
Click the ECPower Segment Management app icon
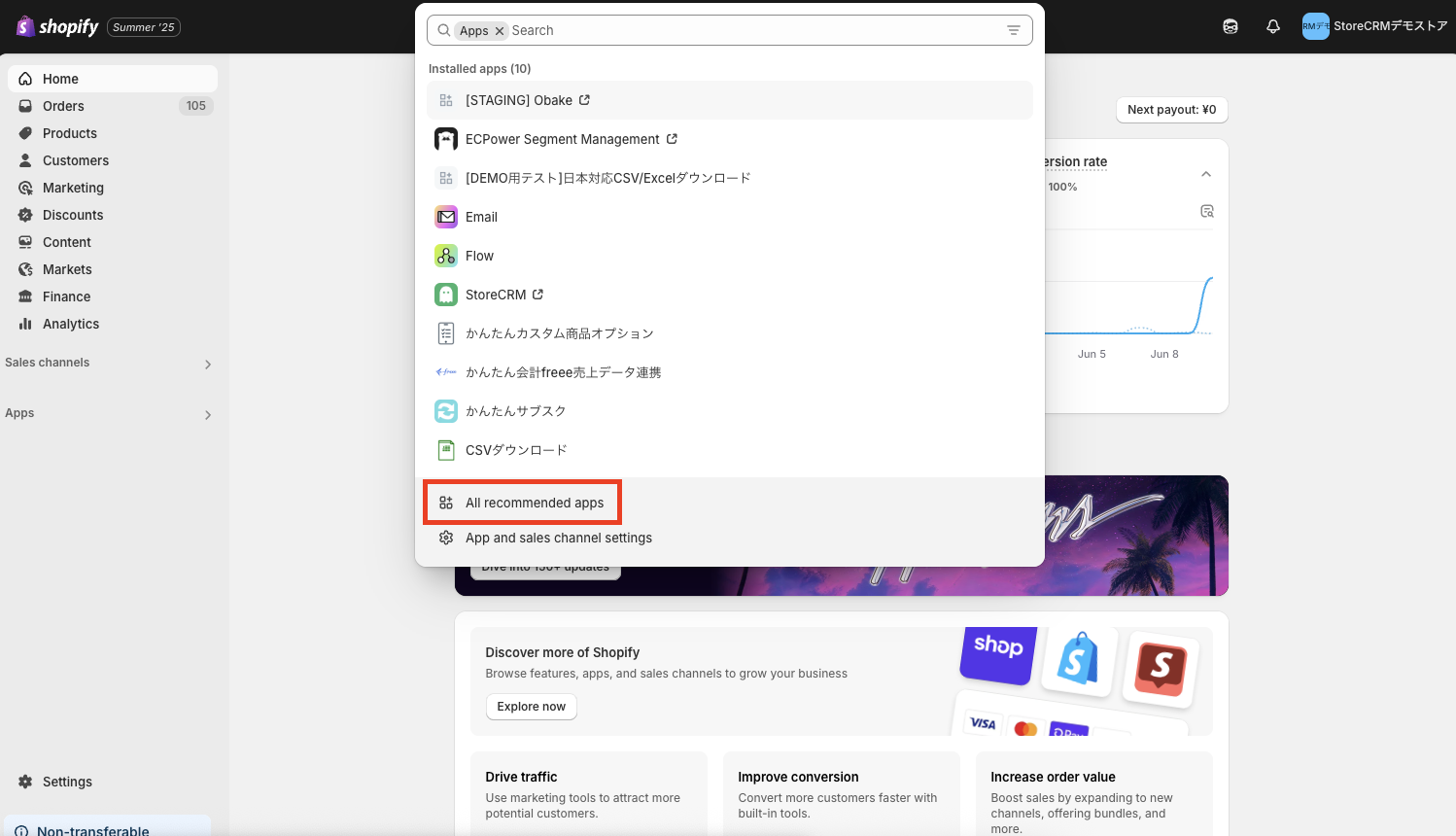tap(446, 139)
